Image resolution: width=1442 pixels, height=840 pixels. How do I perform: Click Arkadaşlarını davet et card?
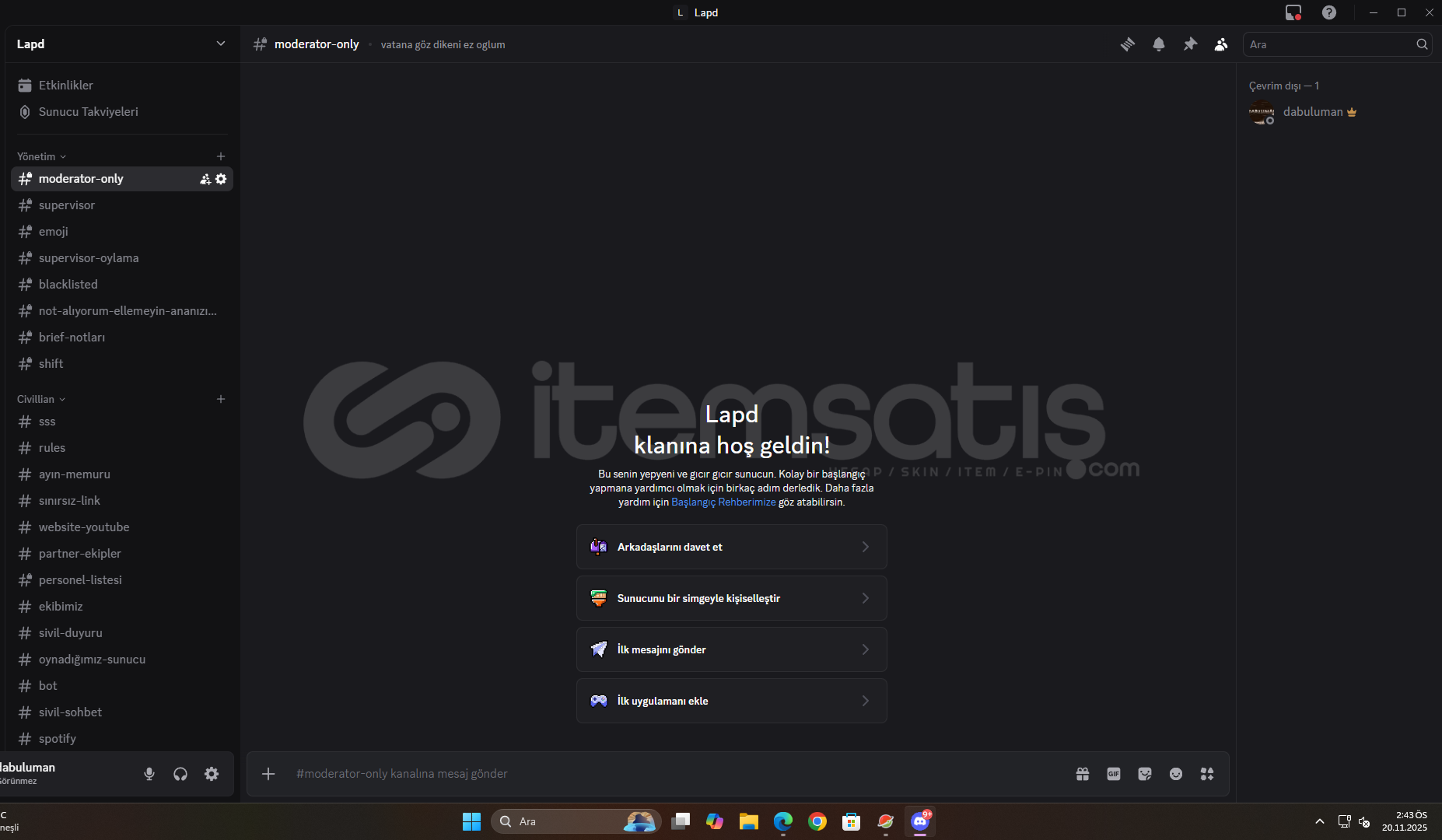click(732, 547)
